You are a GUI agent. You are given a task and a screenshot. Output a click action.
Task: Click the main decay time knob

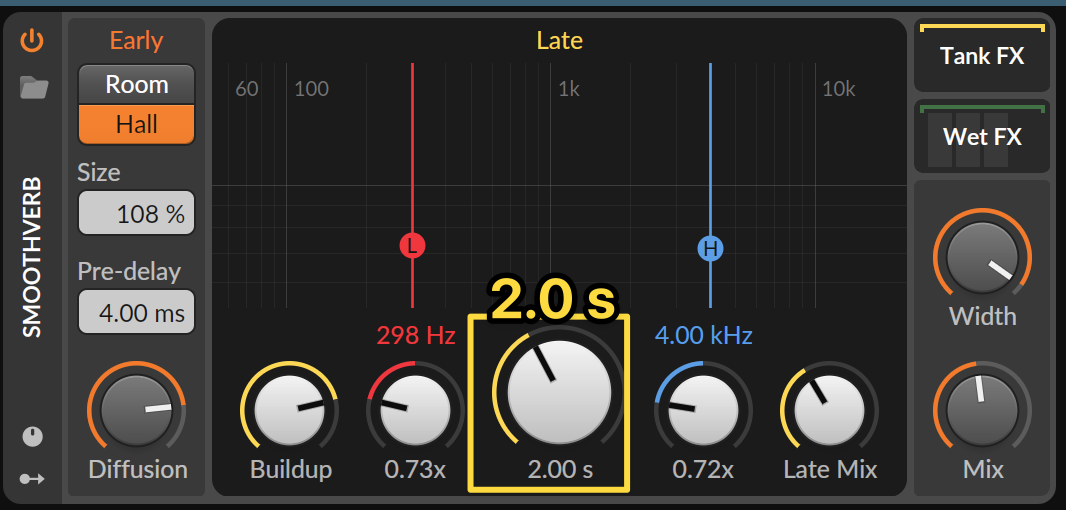tap(559, 392)
